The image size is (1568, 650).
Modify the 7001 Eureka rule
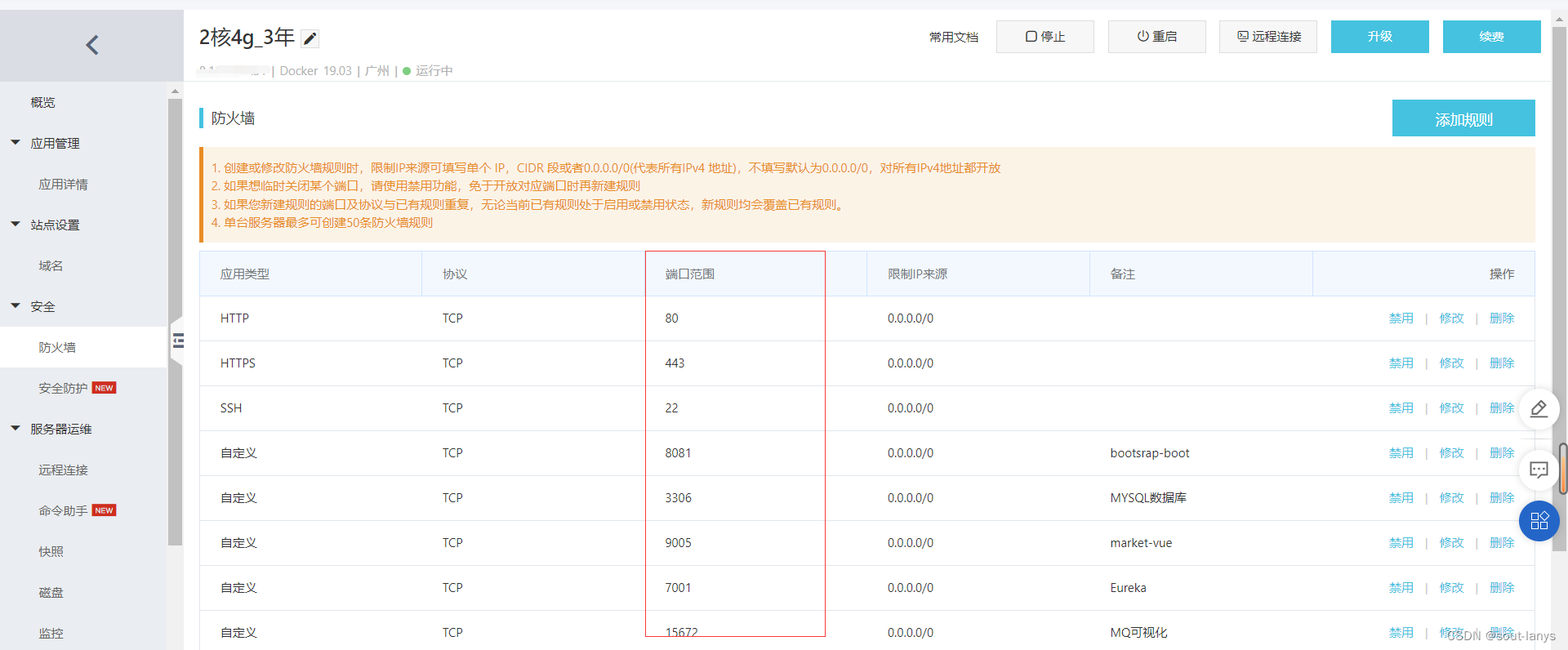pyautogui.click(x=1451, y=588)
